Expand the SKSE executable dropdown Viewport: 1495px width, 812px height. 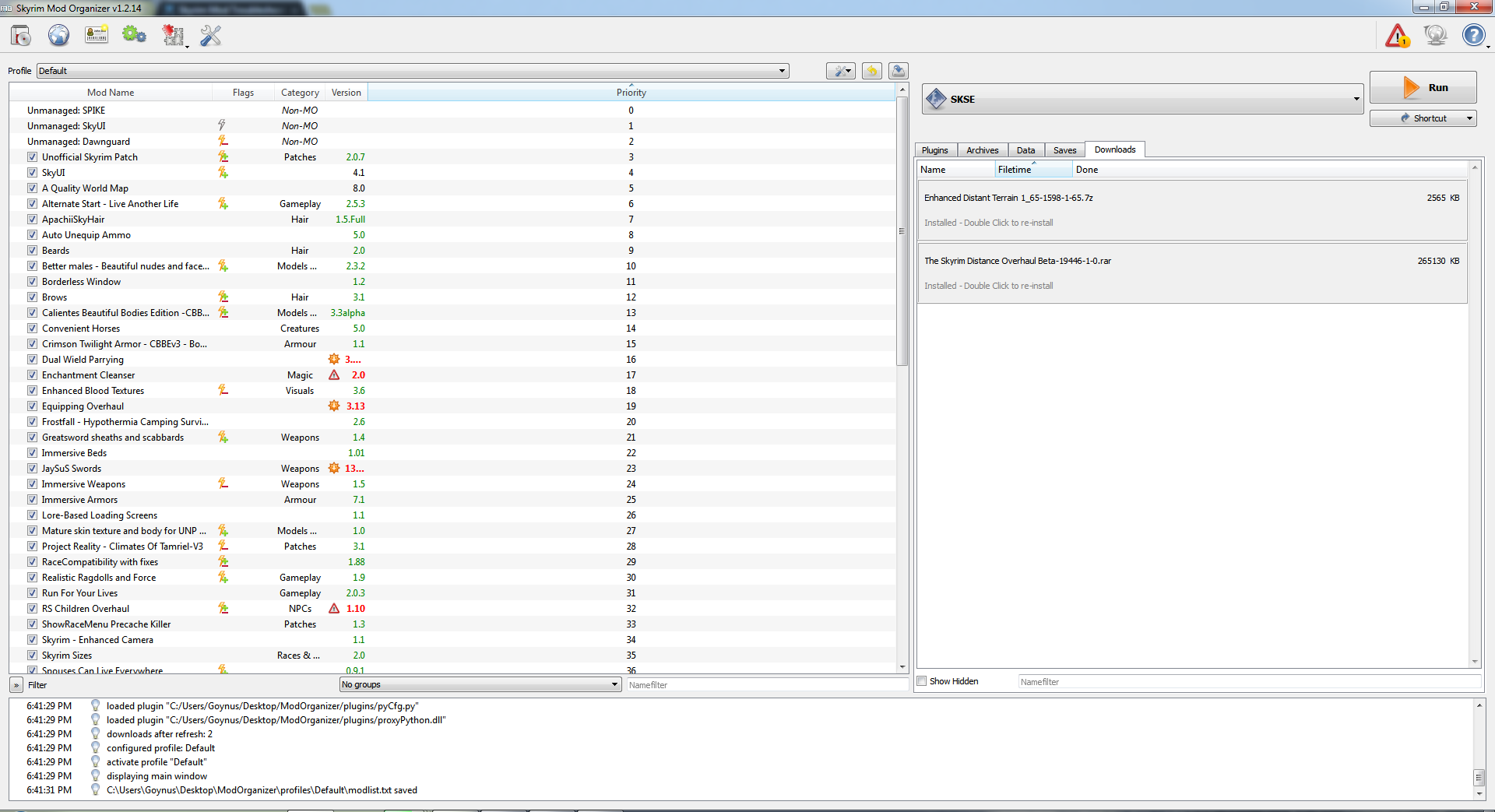[x=1143, y=99]
